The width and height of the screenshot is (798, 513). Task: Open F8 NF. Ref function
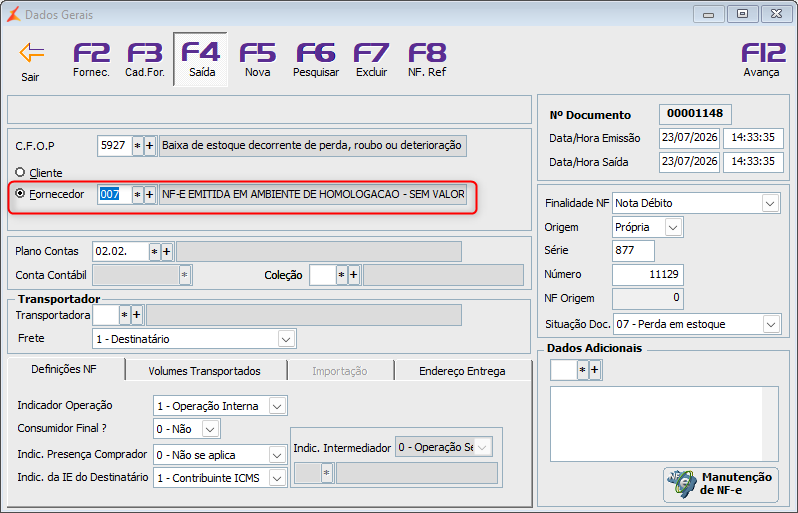point(427,60)
